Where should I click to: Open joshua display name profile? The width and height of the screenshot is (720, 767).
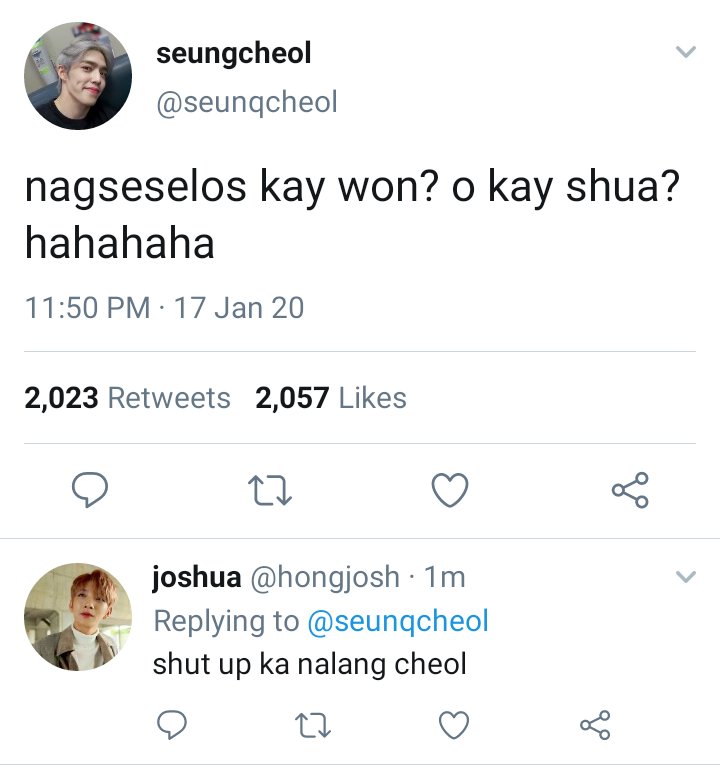pos(197,577)
